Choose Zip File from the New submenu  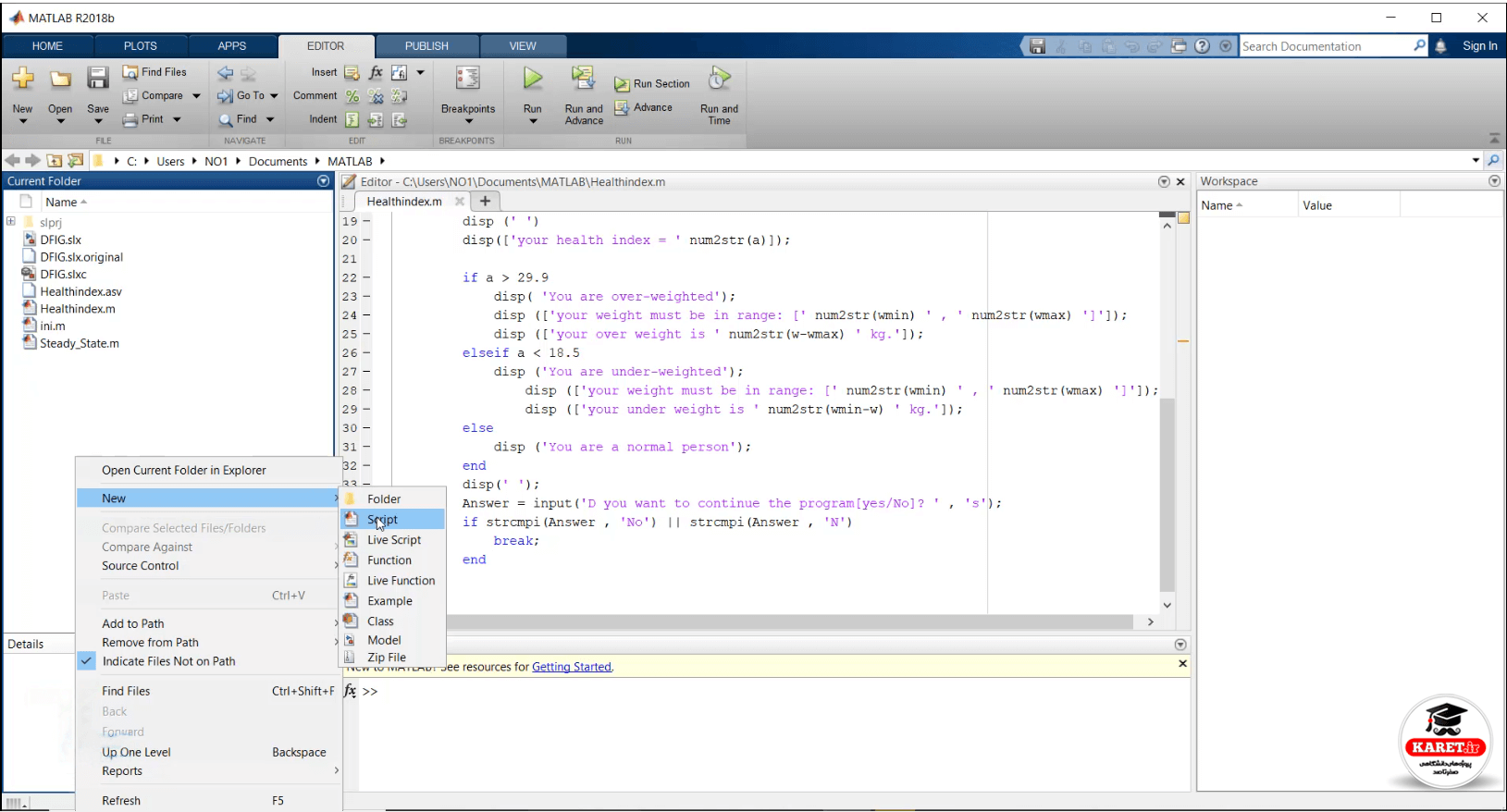pyautogui.click(x=393, y=658)
